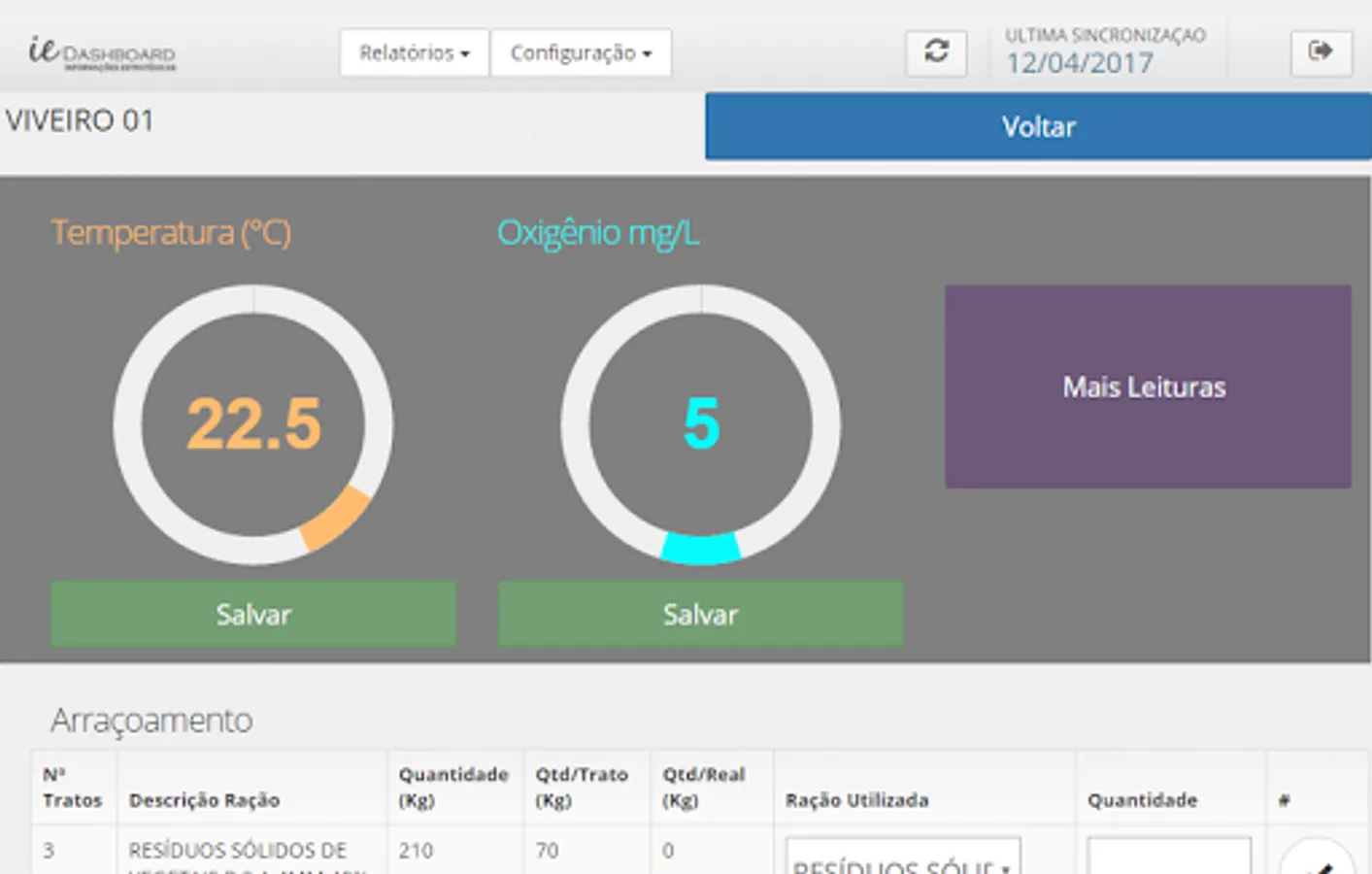Click the última sincronização date 12/04/2017
Viewport: 1372px width, 874px height.
pos(1080,63)
